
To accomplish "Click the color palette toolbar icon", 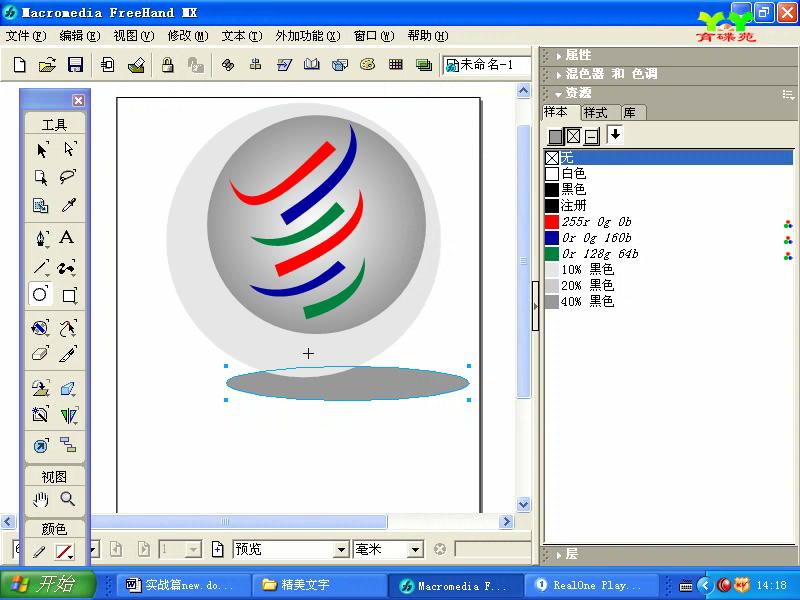I will click(367, 64).
